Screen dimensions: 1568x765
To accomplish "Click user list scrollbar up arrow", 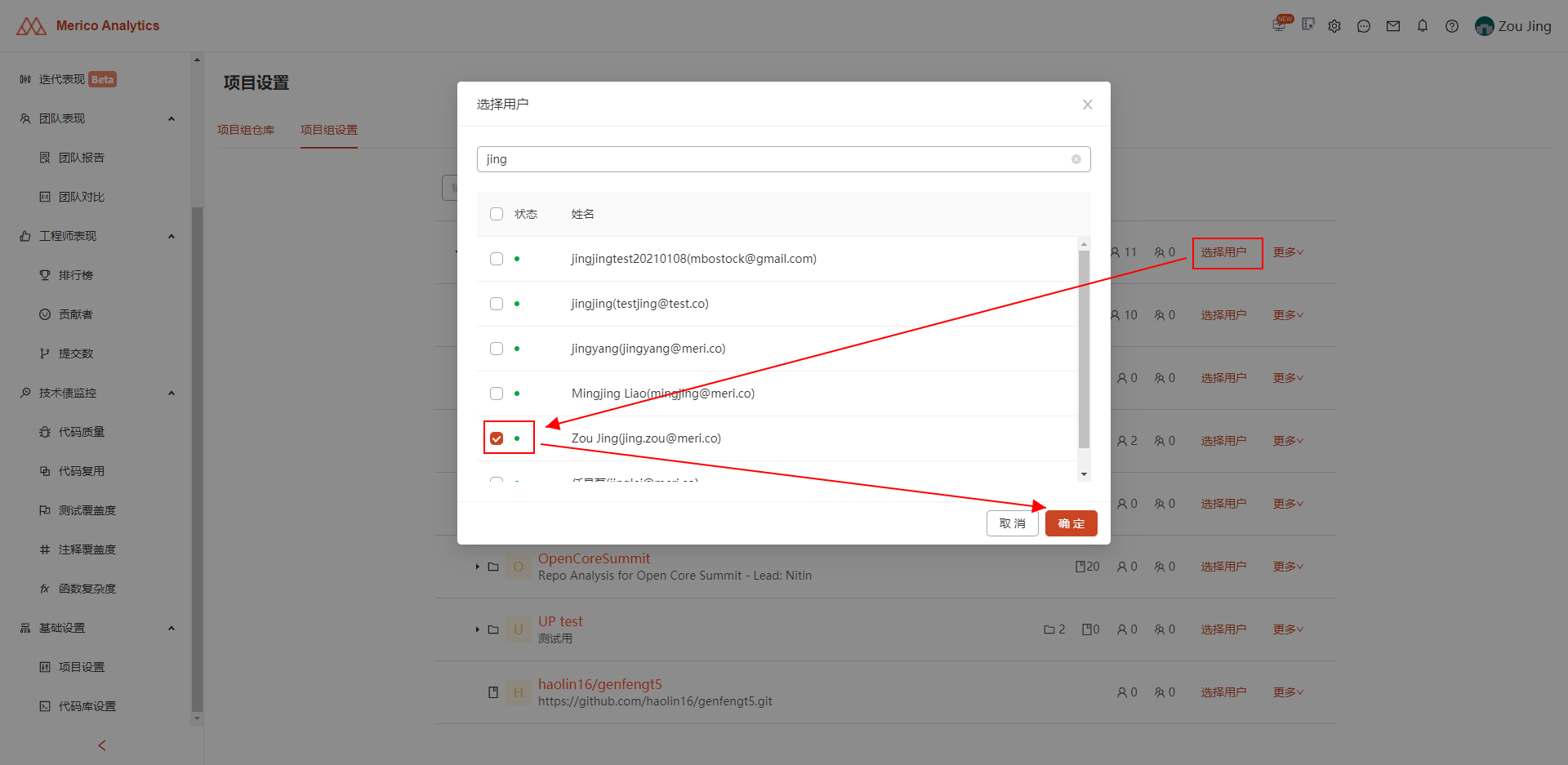I will point(1085,244).
